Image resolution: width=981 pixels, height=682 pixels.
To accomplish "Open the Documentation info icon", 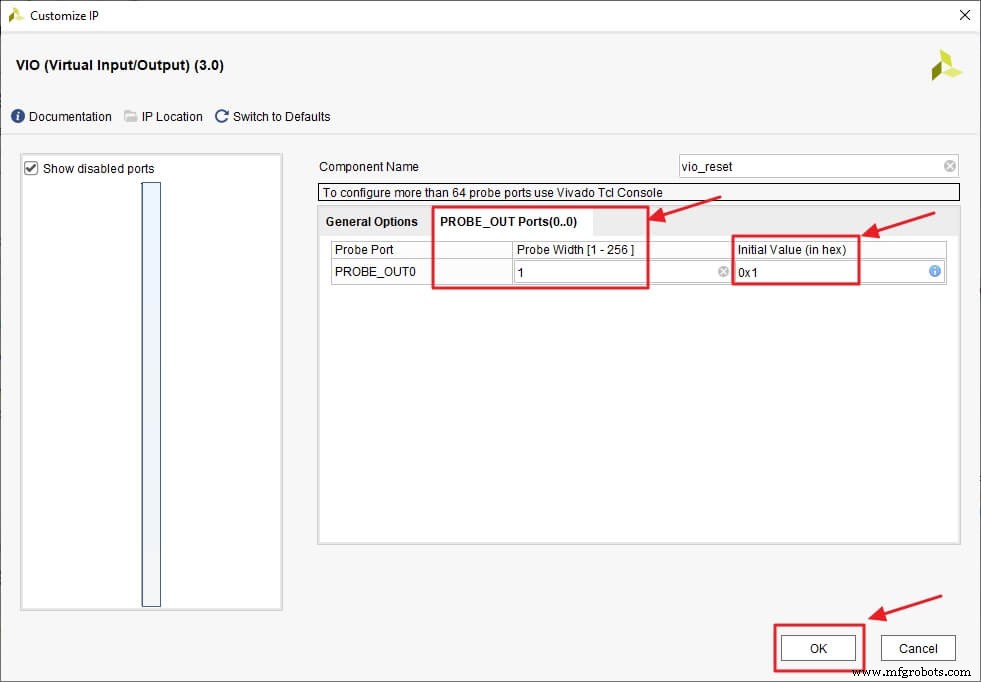I will click(17, 116).
